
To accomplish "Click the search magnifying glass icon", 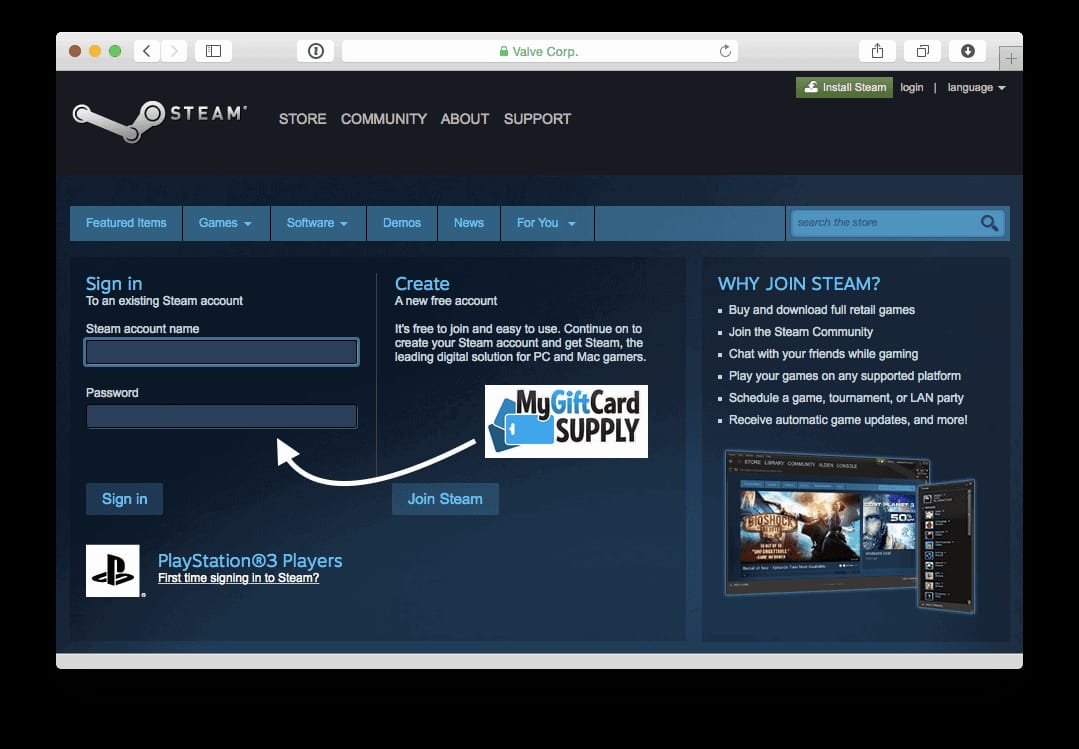I will pos(988,223).
